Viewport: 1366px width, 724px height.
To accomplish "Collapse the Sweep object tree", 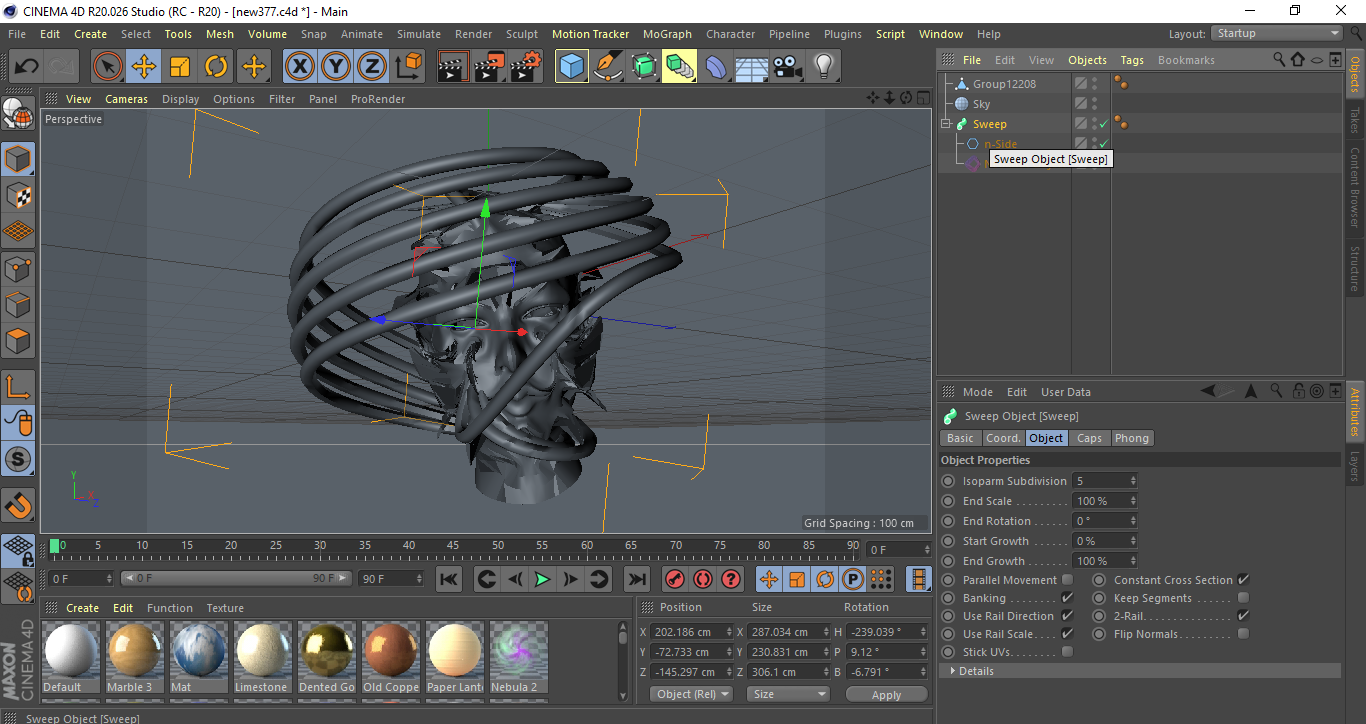I will [x=946, y=124].
